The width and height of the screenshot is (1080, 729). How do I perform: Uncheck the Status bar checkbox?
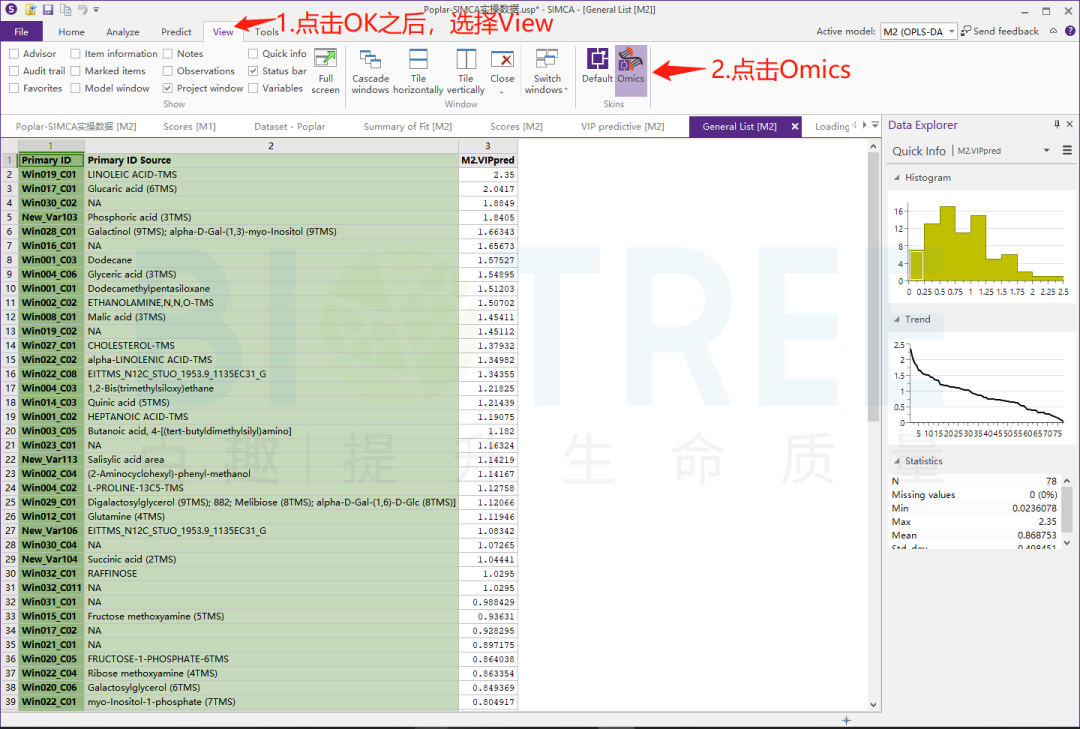253,70
